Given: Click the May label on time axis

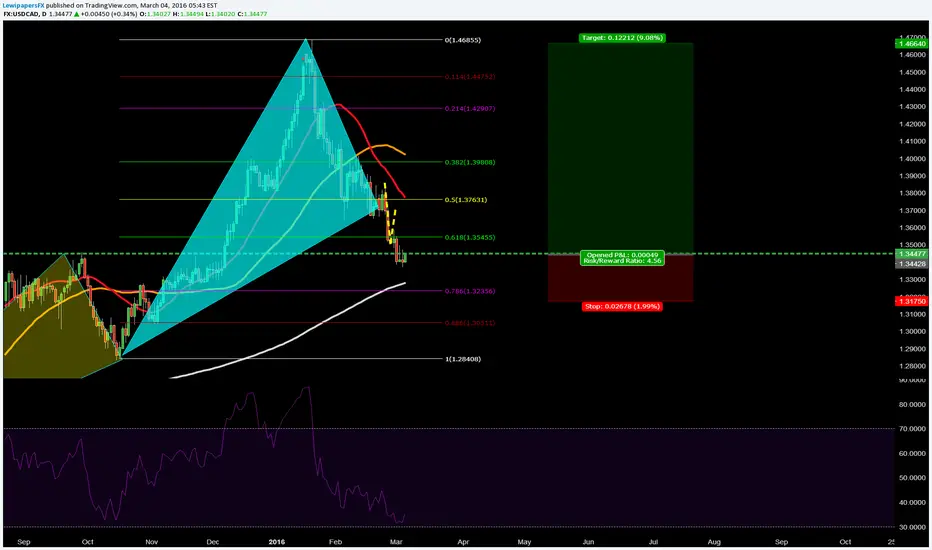Looking at the screenshot, I should click(x=524, y=542).
